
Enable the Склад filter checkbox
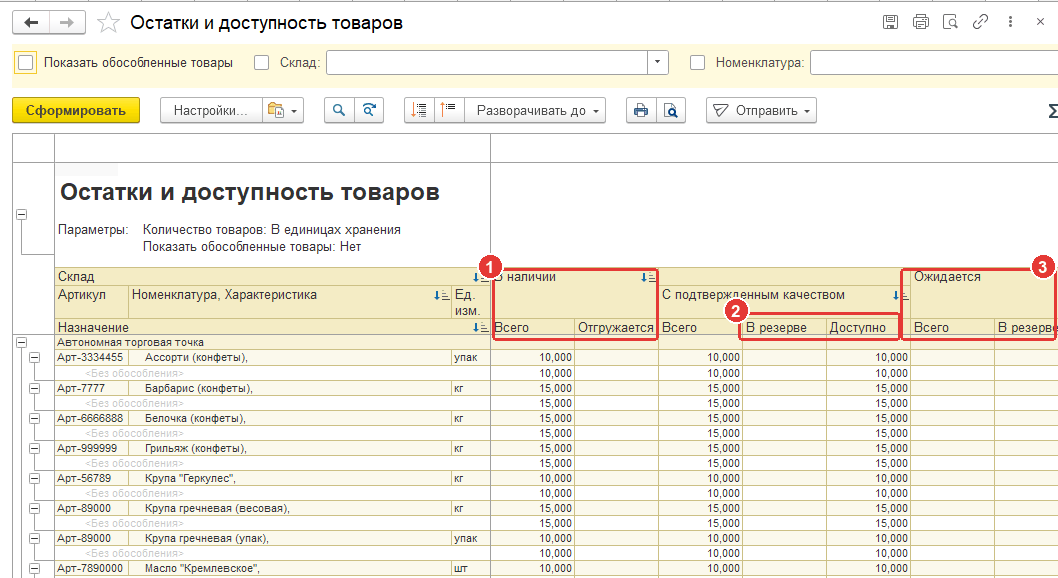click(x=262, y=63)
